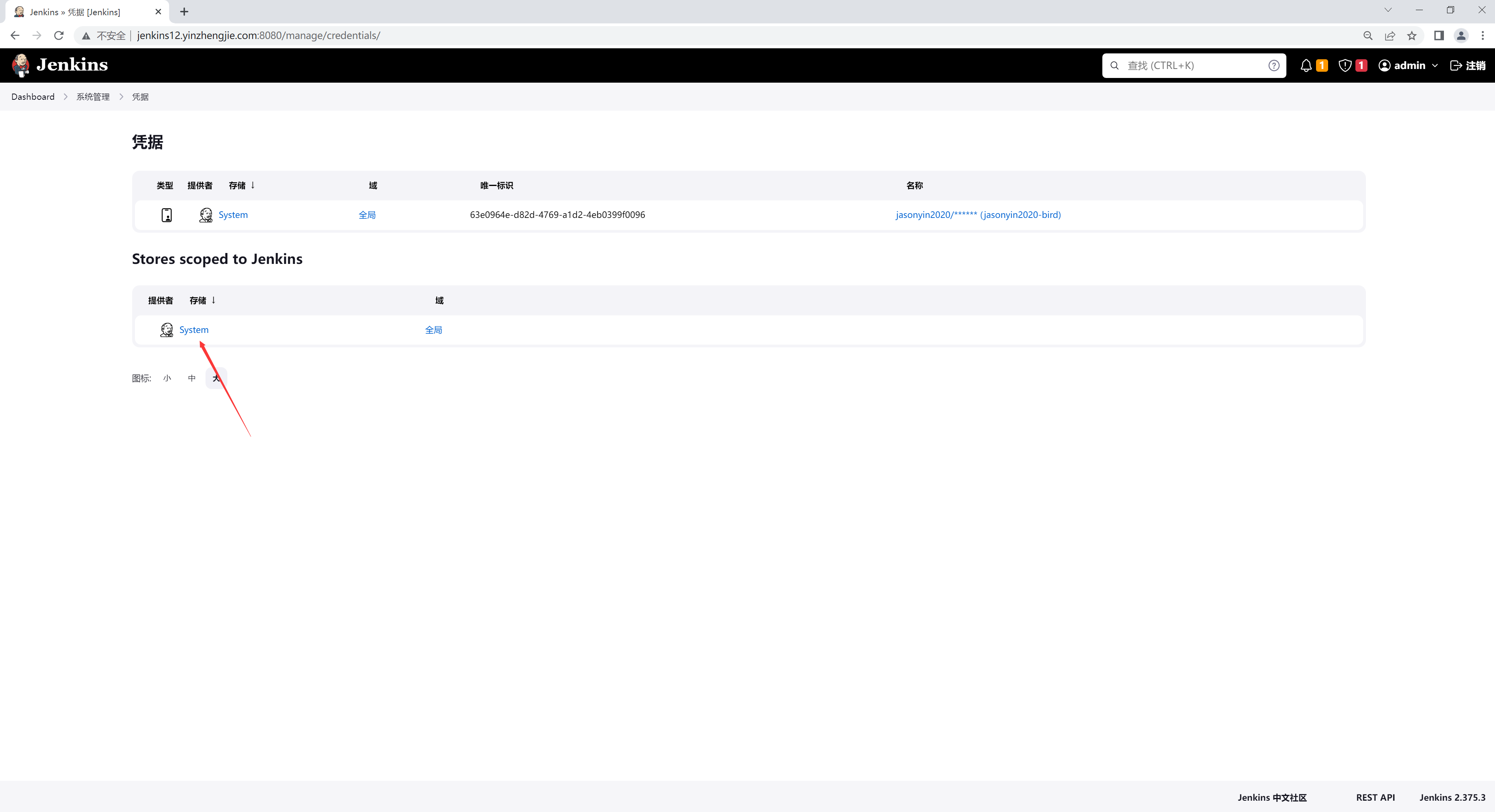Screen dimensions: 1495x812
Task: Expand chevron after Dashboard breadcrumb
Action: pyautogui.click(x=66, y=97)
